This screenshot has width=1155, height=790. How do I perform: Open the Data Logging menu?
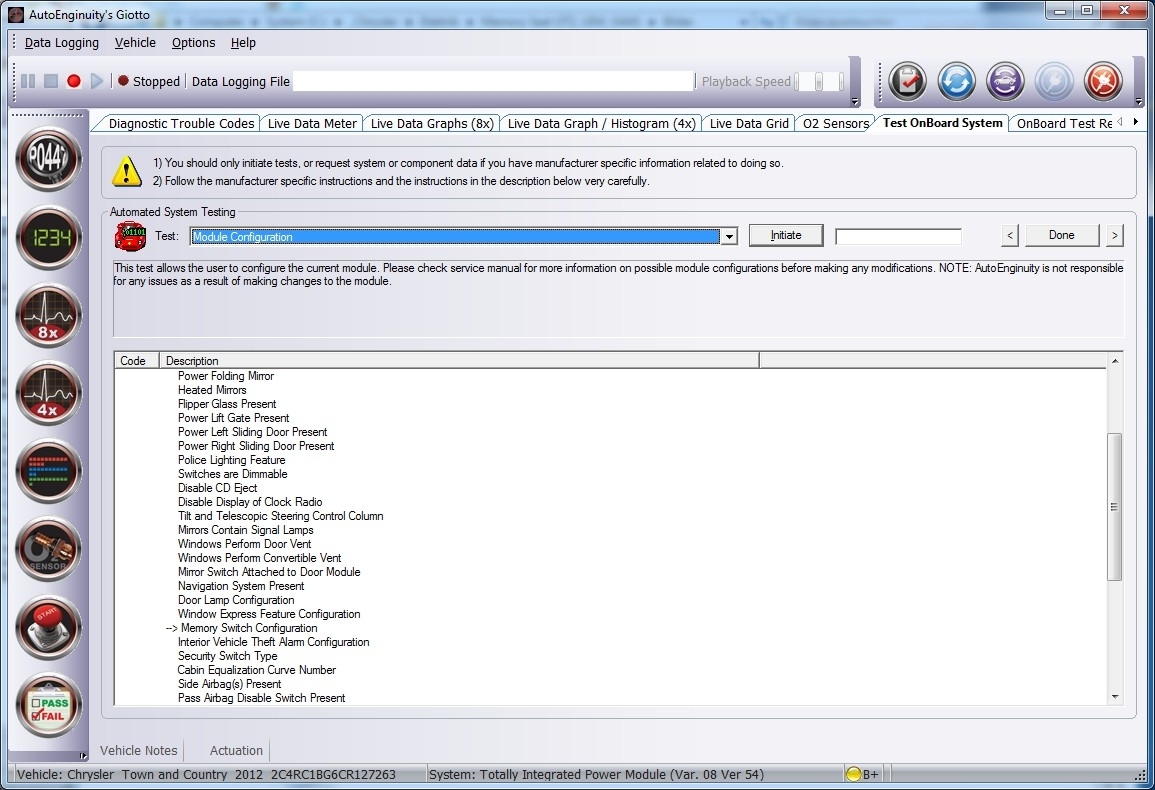(62, 43)
